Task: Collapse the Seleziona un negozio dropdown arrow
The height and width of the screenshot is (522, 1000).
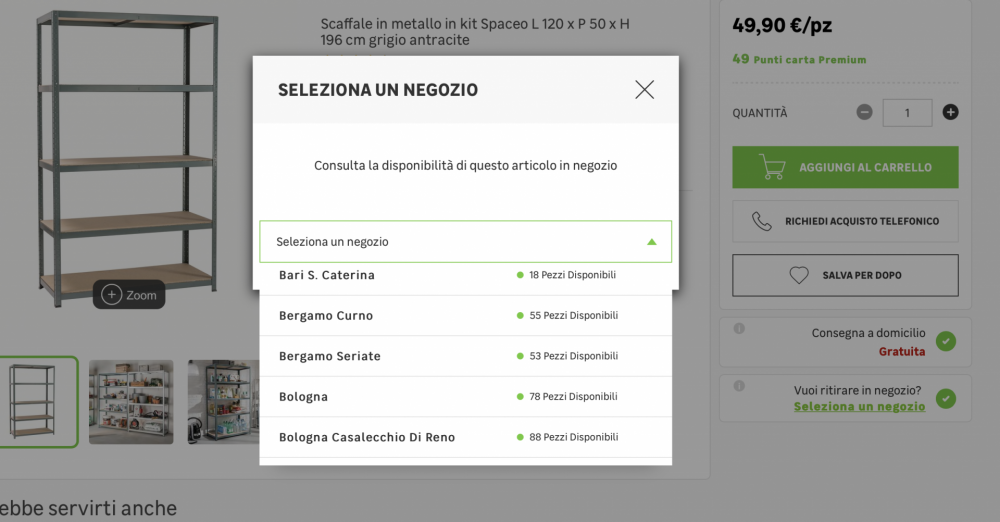Action: coord(651,242)
